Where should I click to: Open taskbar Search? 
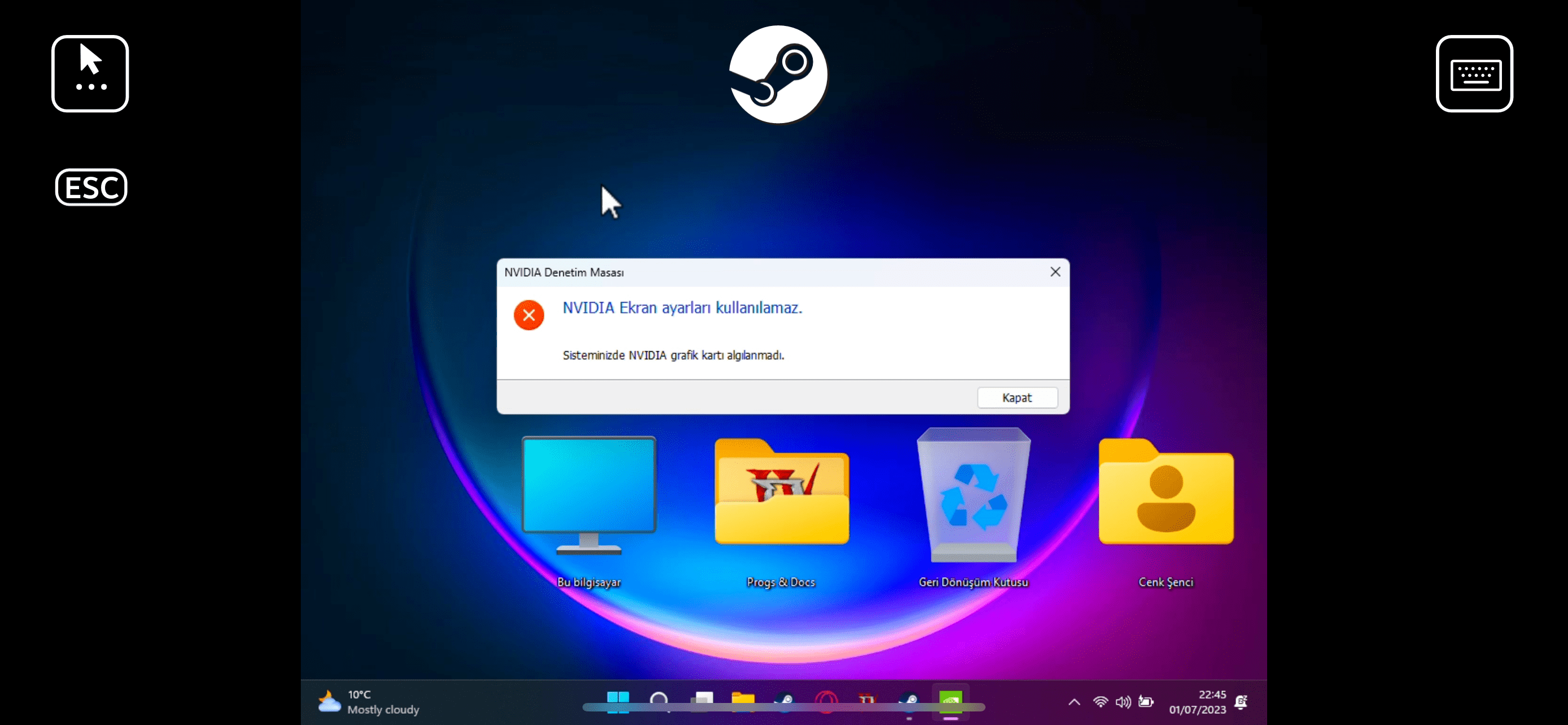[659, 701]
